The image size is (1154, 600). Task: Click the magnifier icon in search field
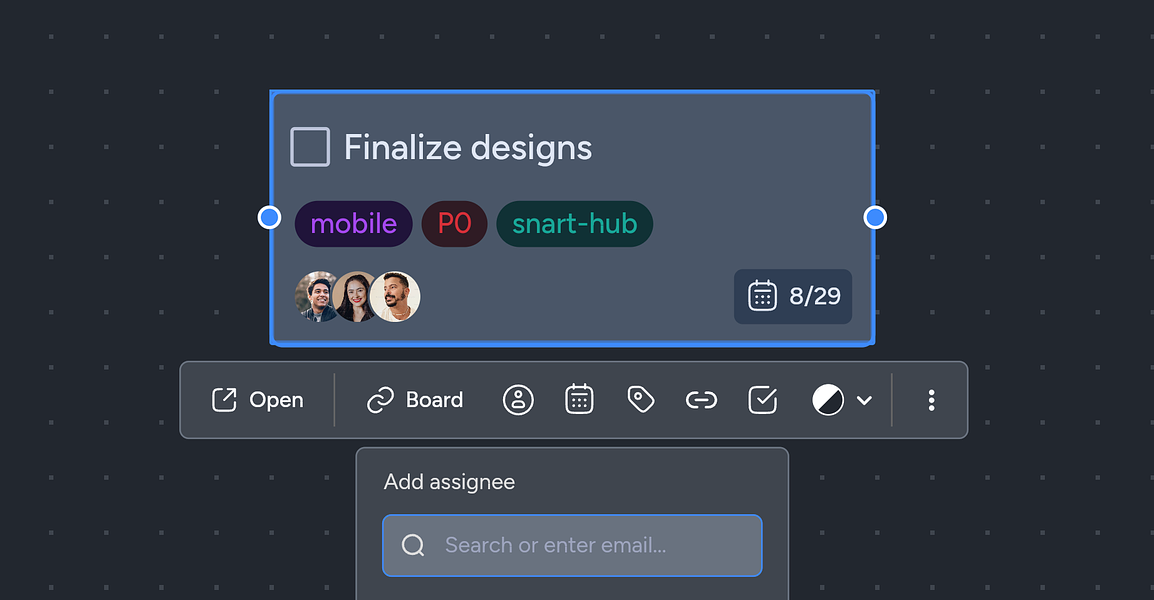413,546
